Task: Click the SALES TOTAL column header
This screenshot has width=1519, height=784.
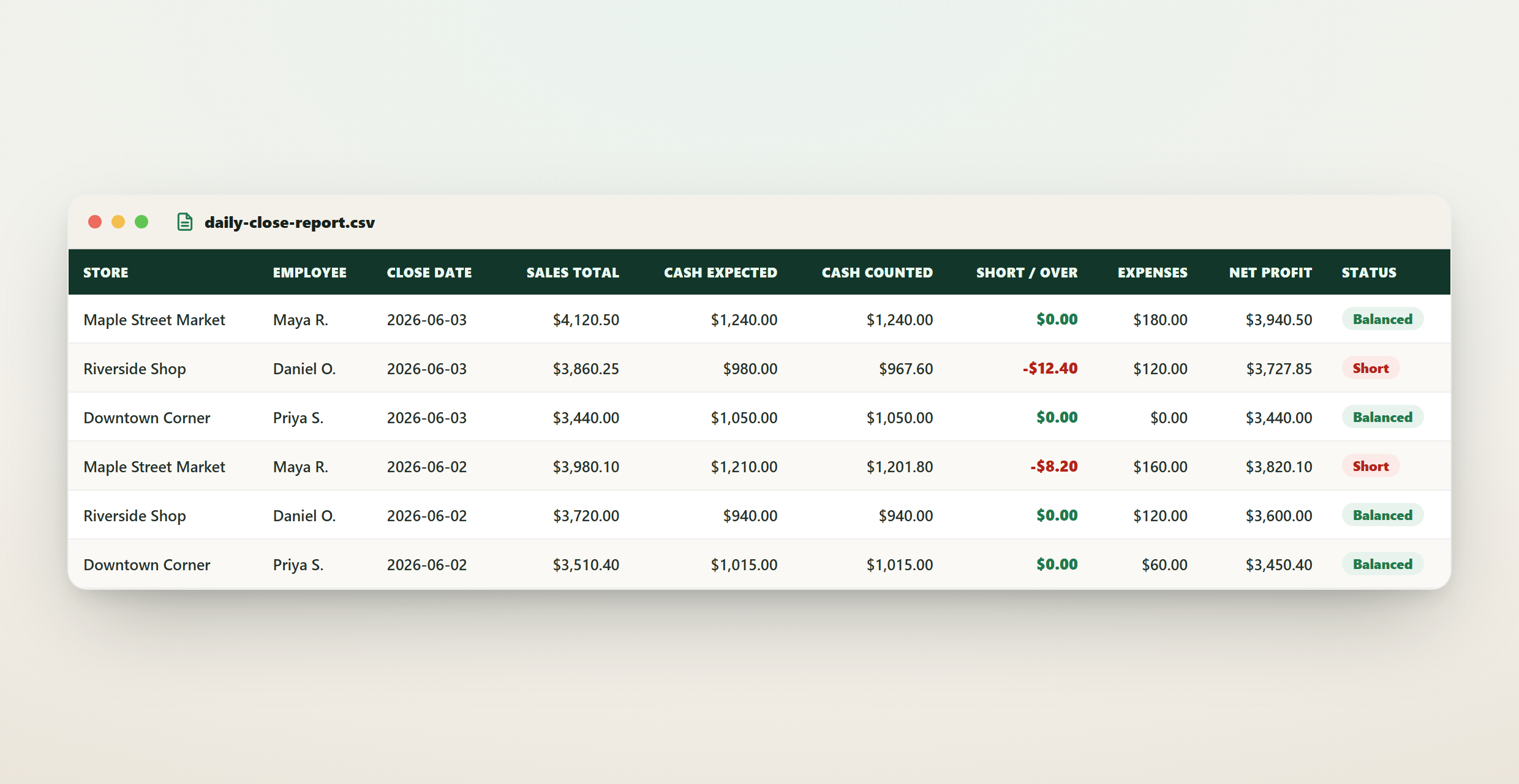Action: click(573, 273)
